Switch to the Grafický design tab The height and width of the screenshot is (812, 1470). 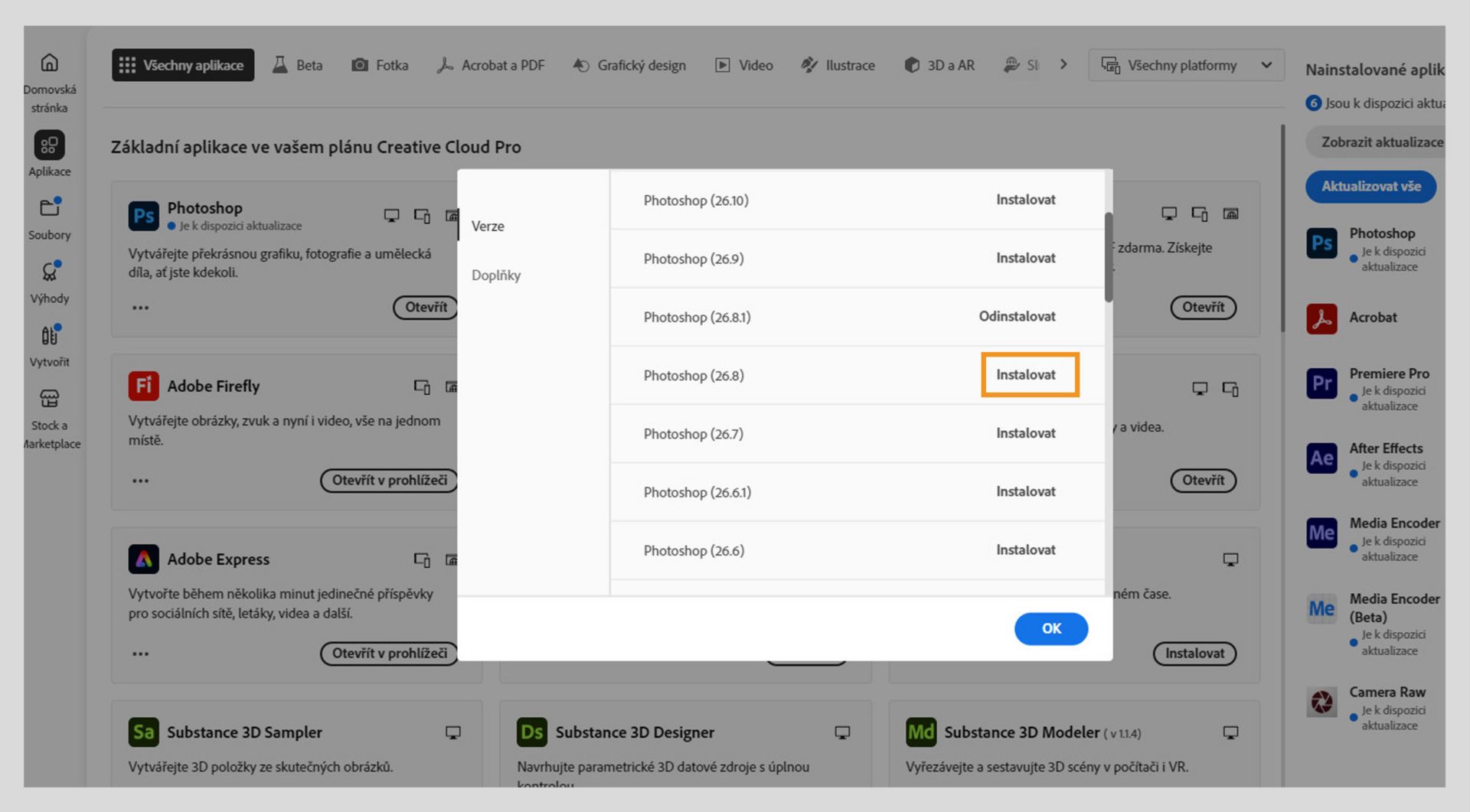[x=629, y=65]
